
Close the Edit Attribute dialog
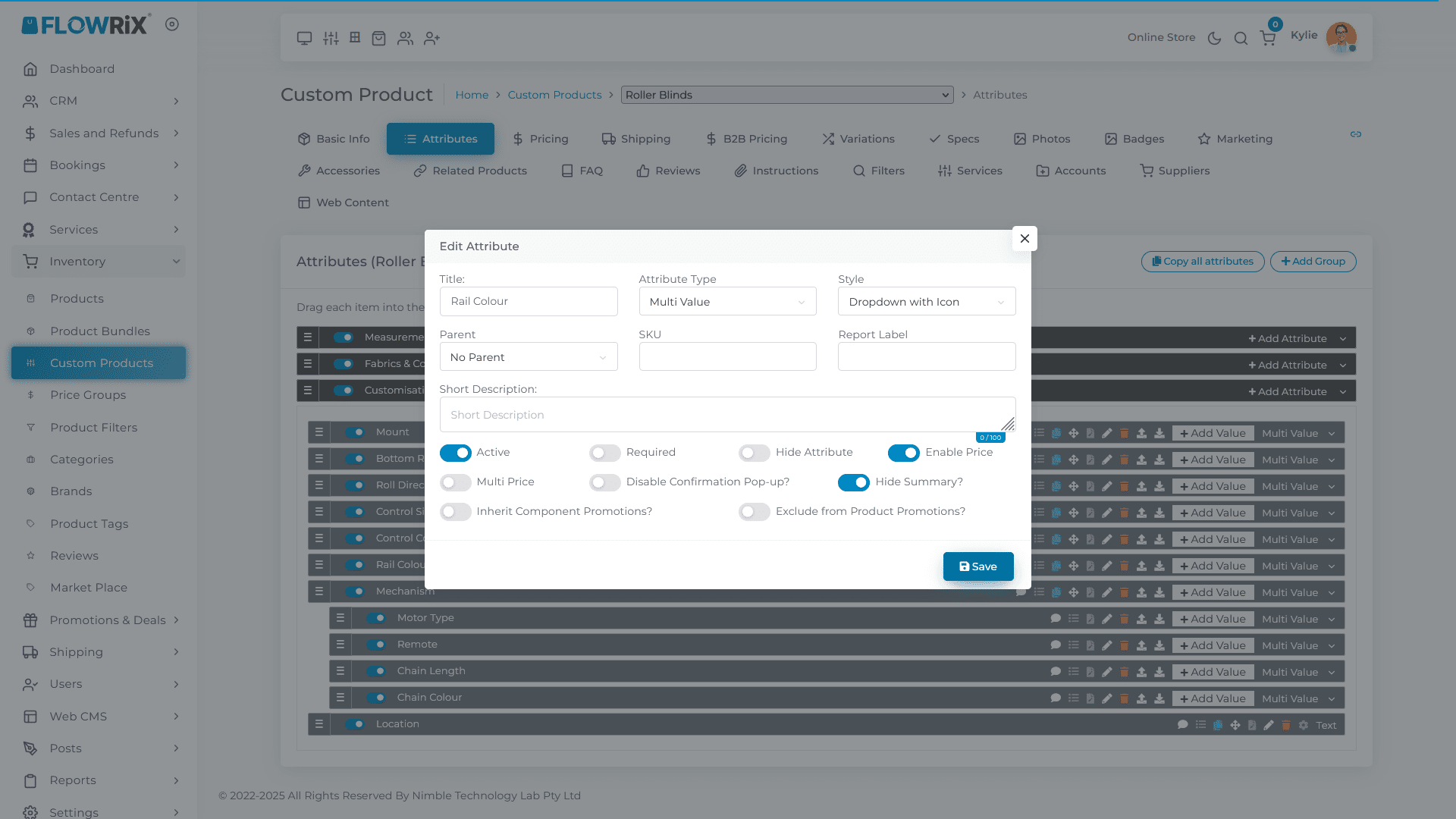1025,239
